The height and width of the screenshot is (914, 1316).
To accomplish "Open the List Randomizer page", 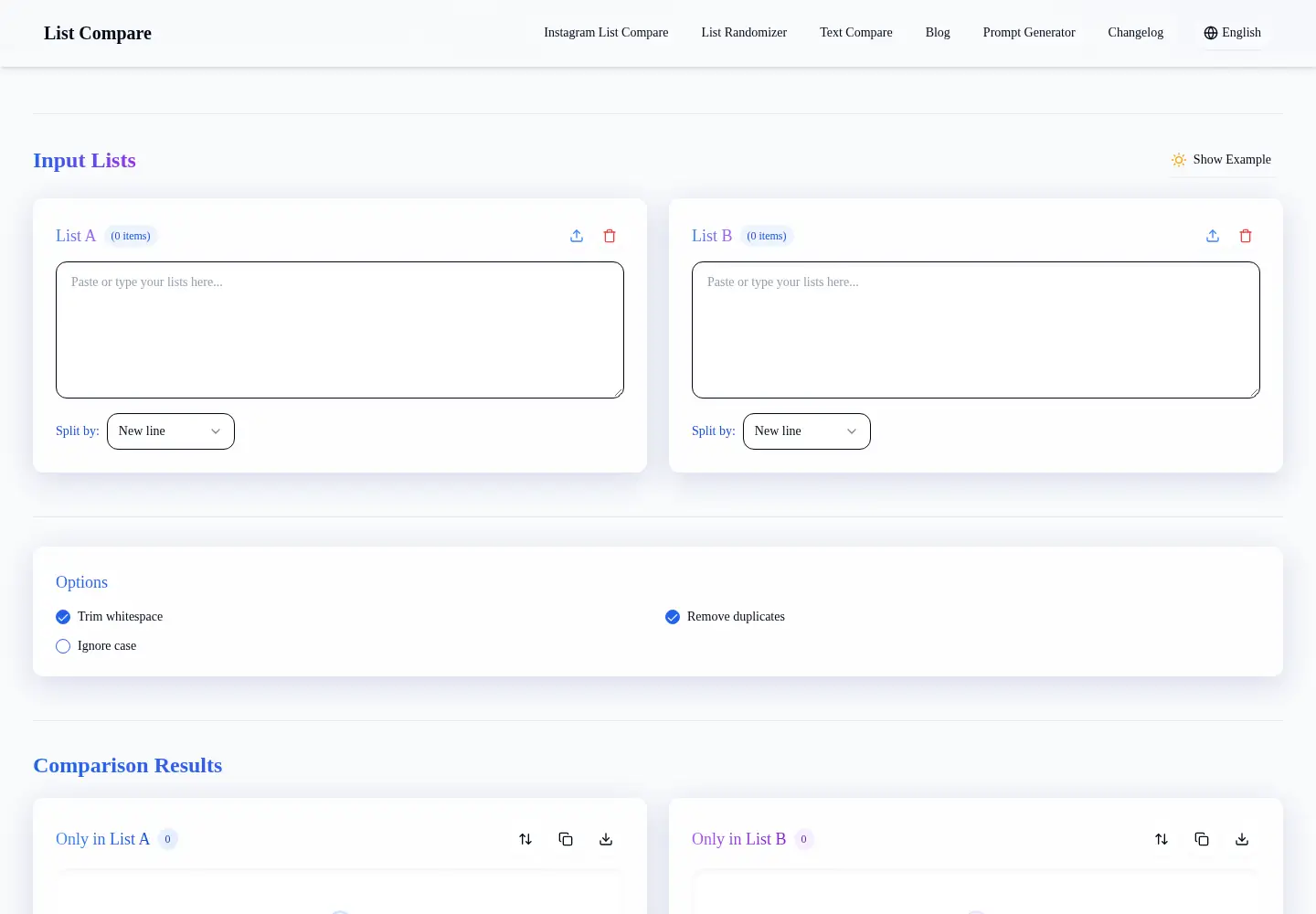I will [744, 33].
